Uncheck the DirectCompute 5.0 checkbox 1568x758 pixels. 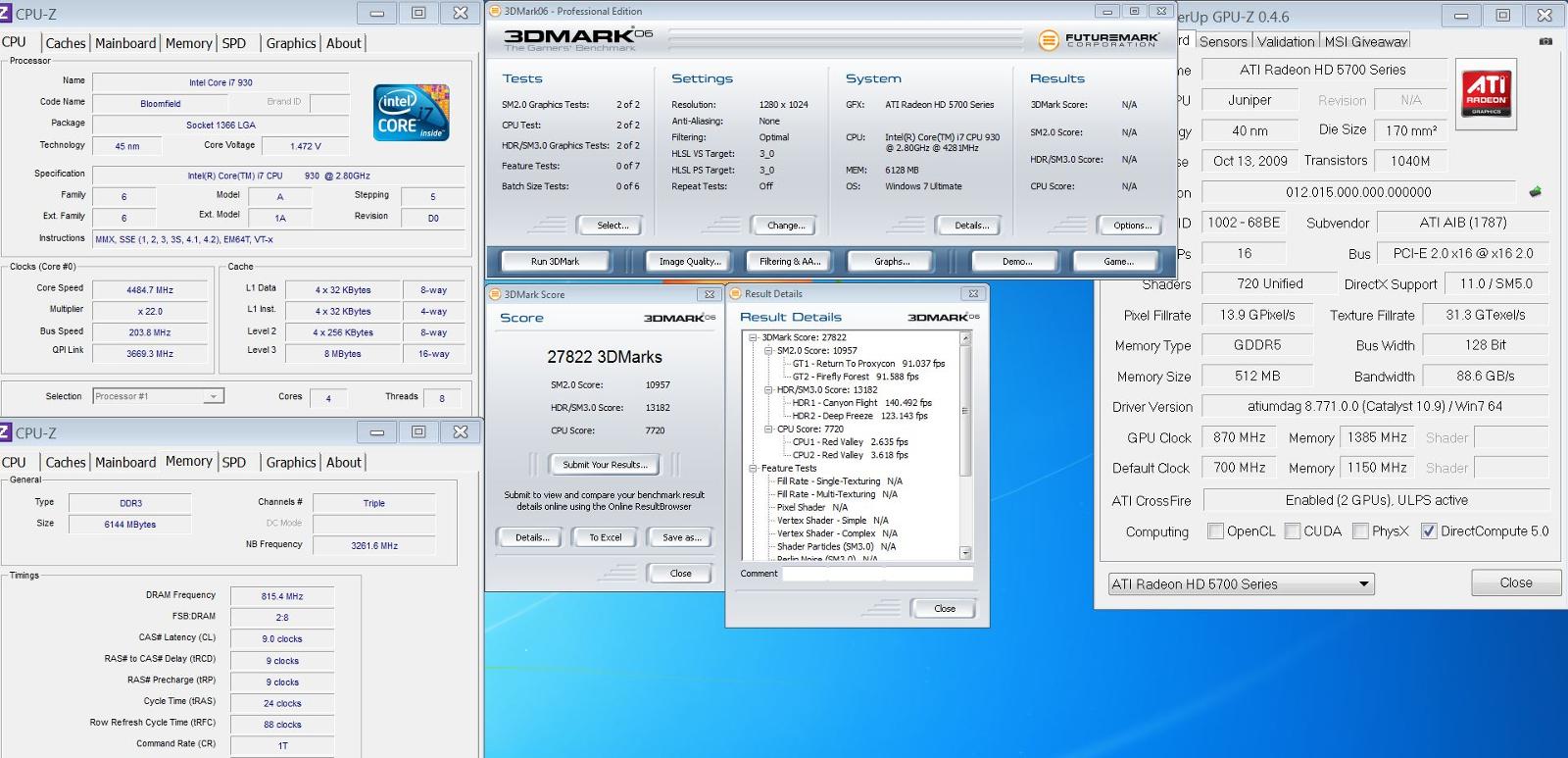click(x=1429, y=531)
